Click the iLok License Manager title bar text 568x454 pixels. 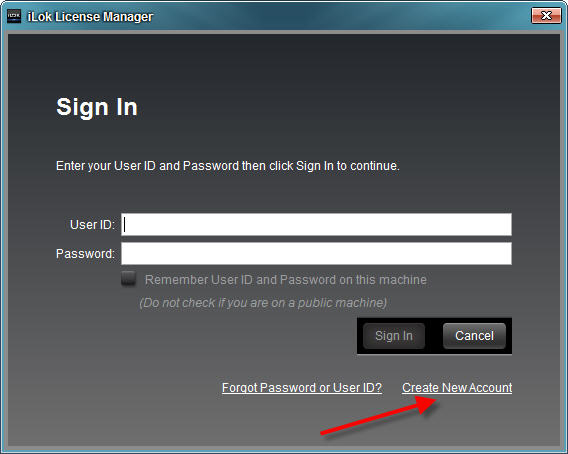point(90,17)
